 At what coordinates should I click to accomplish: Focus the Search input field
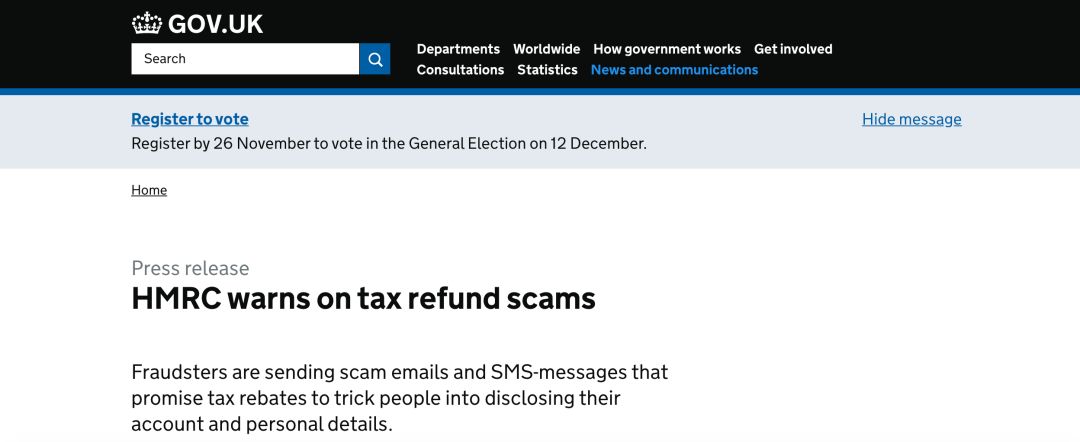pyautogui.click(x=245, y=59)
